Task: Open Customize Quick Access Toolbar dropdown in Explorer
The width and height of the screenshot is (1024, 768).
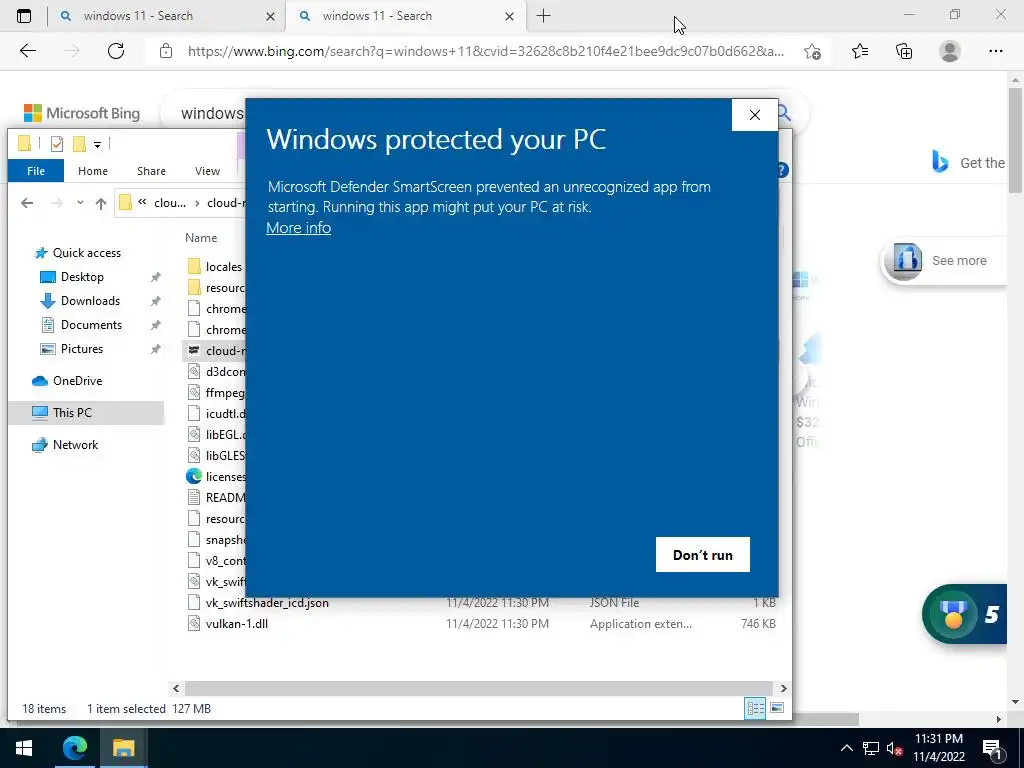Action: pos(97,144)
